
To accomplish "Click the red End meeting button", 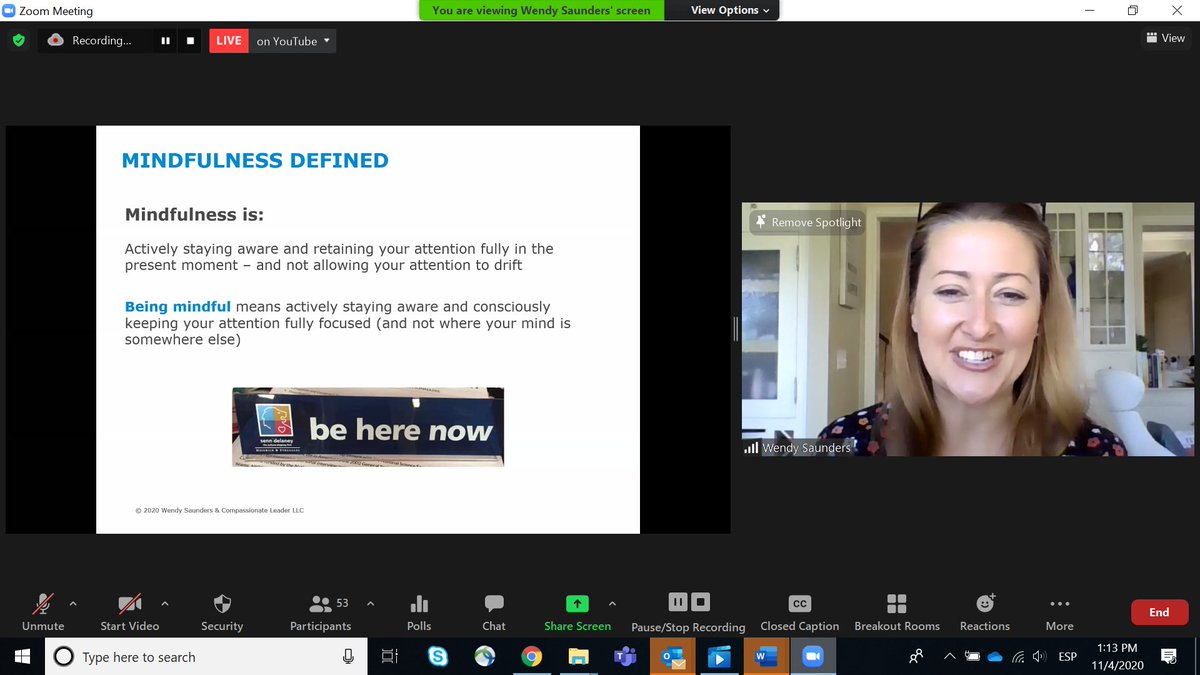I will tap(1159, 612).
